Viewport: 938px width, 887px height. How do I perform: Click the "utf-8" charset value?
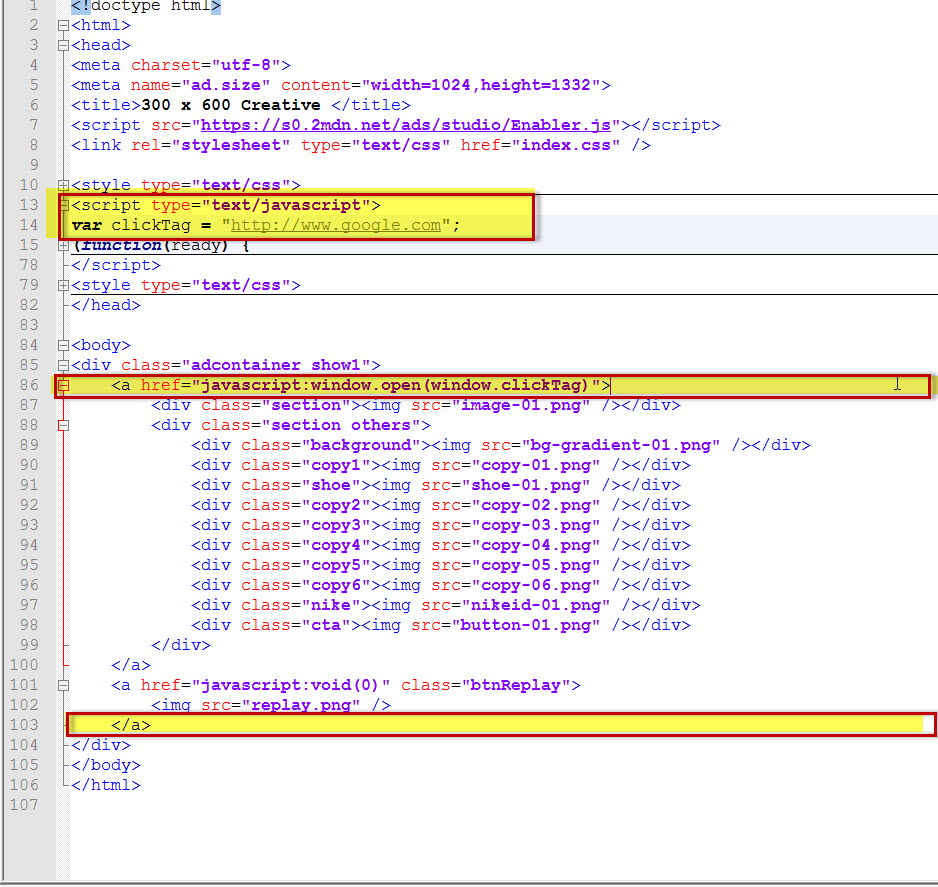click(x=246, y=65)
